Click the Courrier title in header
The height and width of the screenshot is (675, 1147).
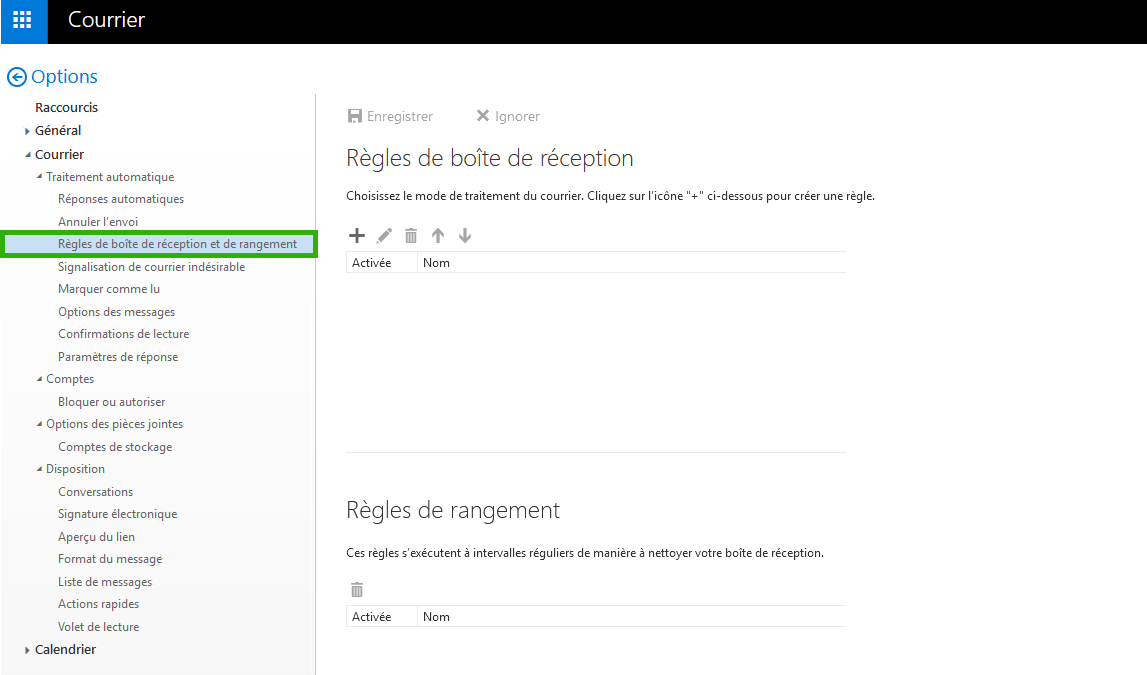(x=107, y=20)
